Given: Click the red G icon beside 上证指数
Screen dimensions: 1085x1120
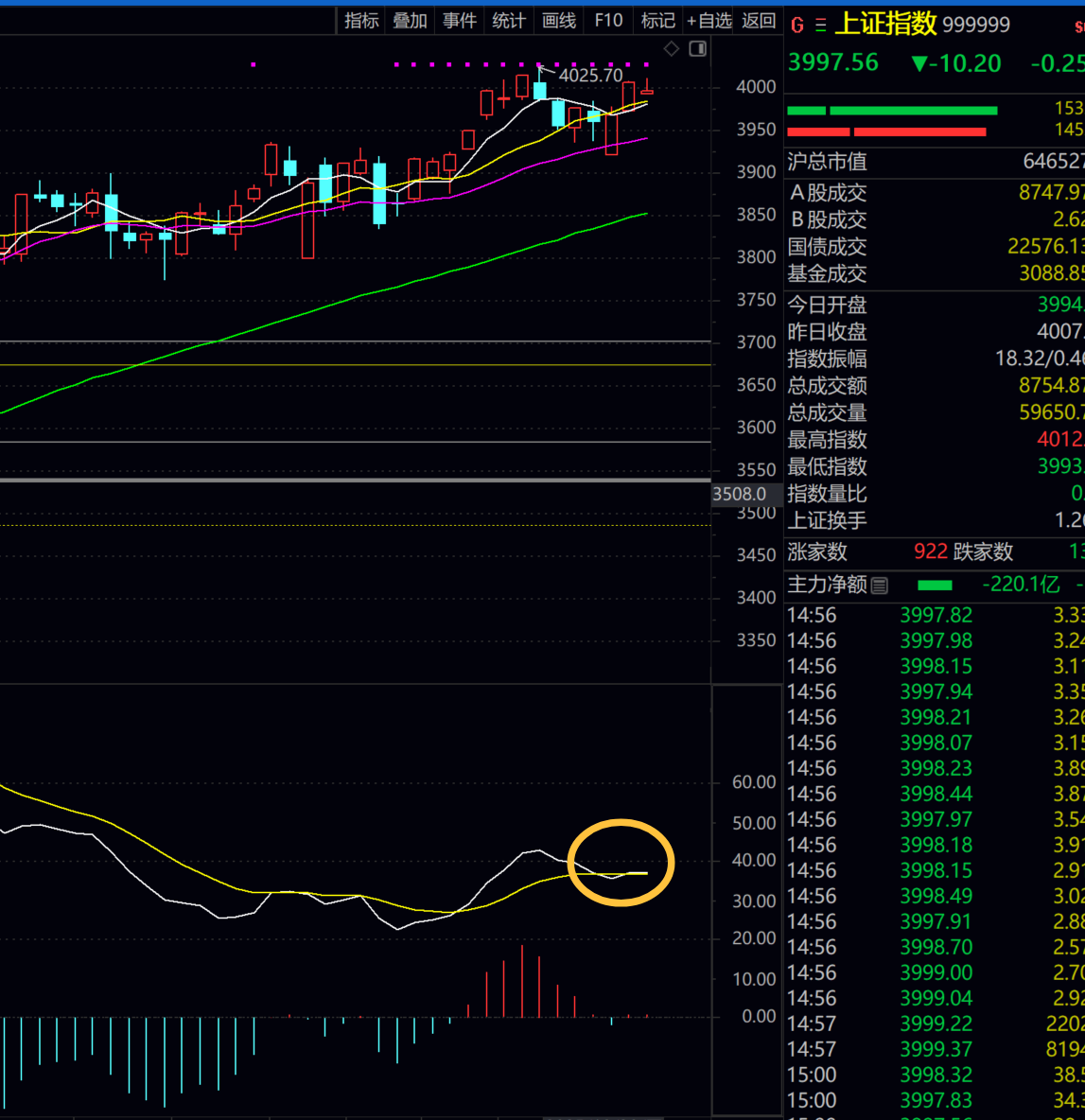Looking at the screenshot, I should (797, 26).
